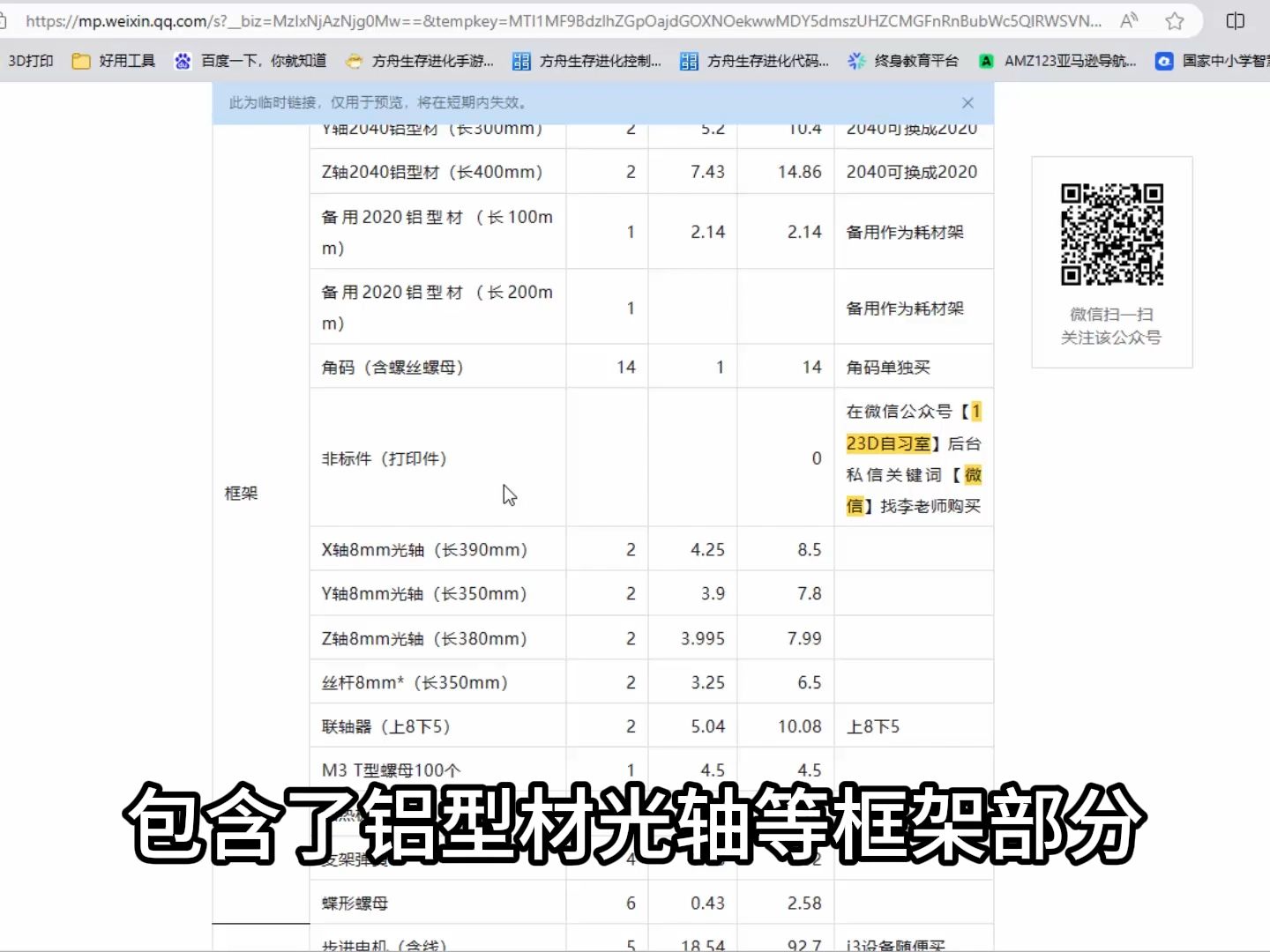Image resolution: width=1270 pixels, height=952 pixels.
Task: Click the bookmark icon of 方舟生存进化控制
Action: coord(521,61)
